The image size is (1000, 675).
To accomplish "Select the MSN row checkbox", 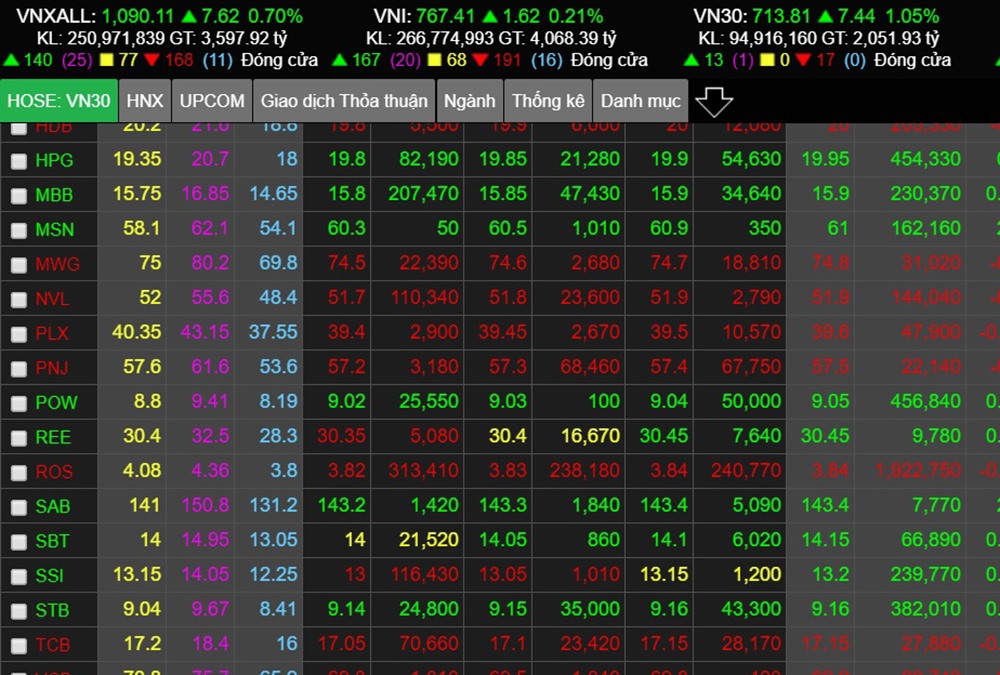I will point(19,230).
